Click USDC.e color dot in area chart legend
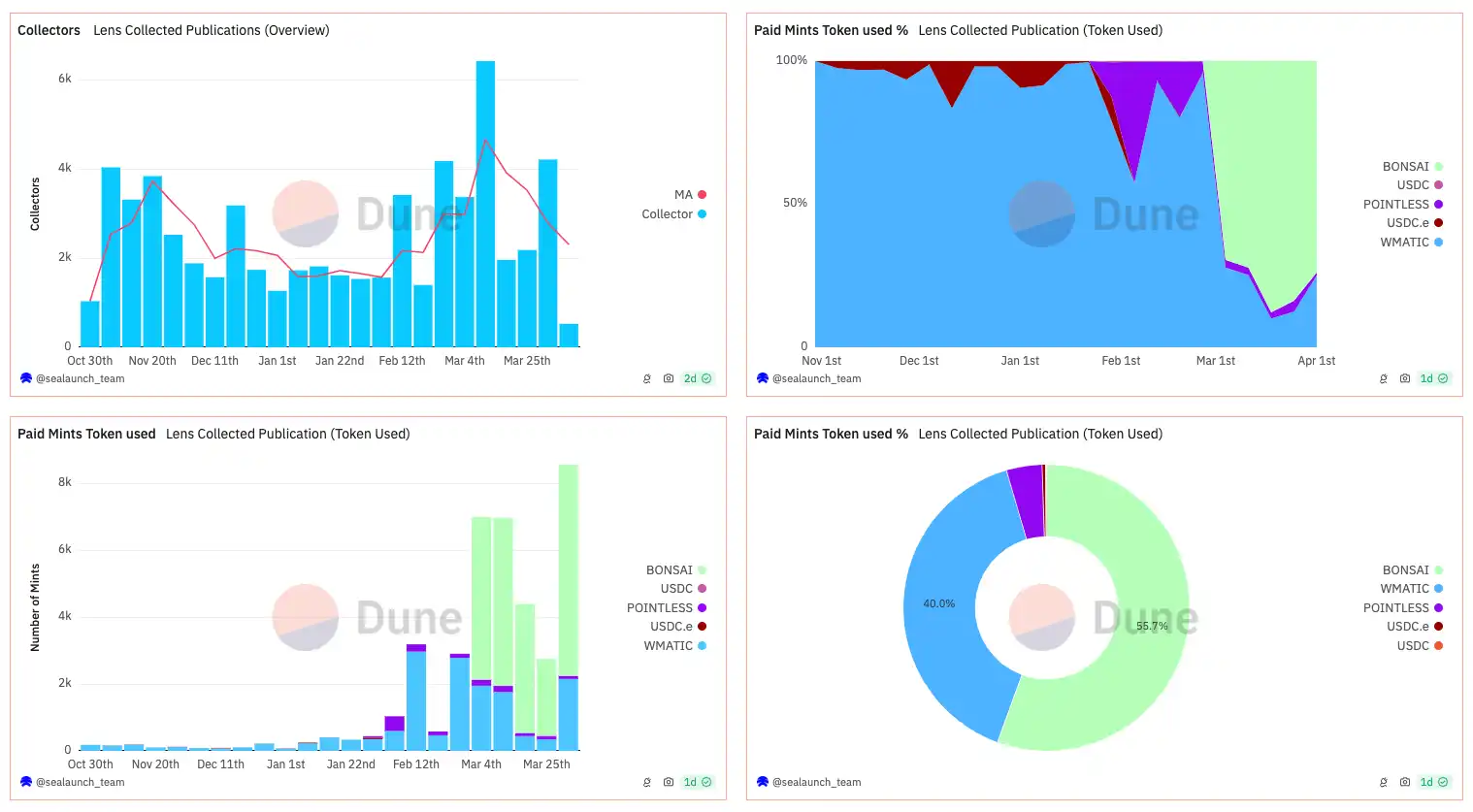The width and height of the screenshot is (1473, 812). [1438, 223]
